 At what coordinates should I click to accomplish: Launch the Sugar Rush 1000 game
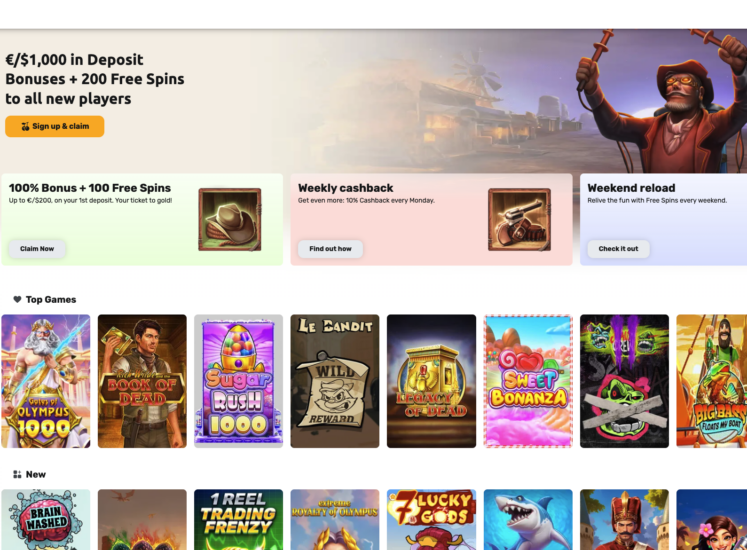pos(239,381)
